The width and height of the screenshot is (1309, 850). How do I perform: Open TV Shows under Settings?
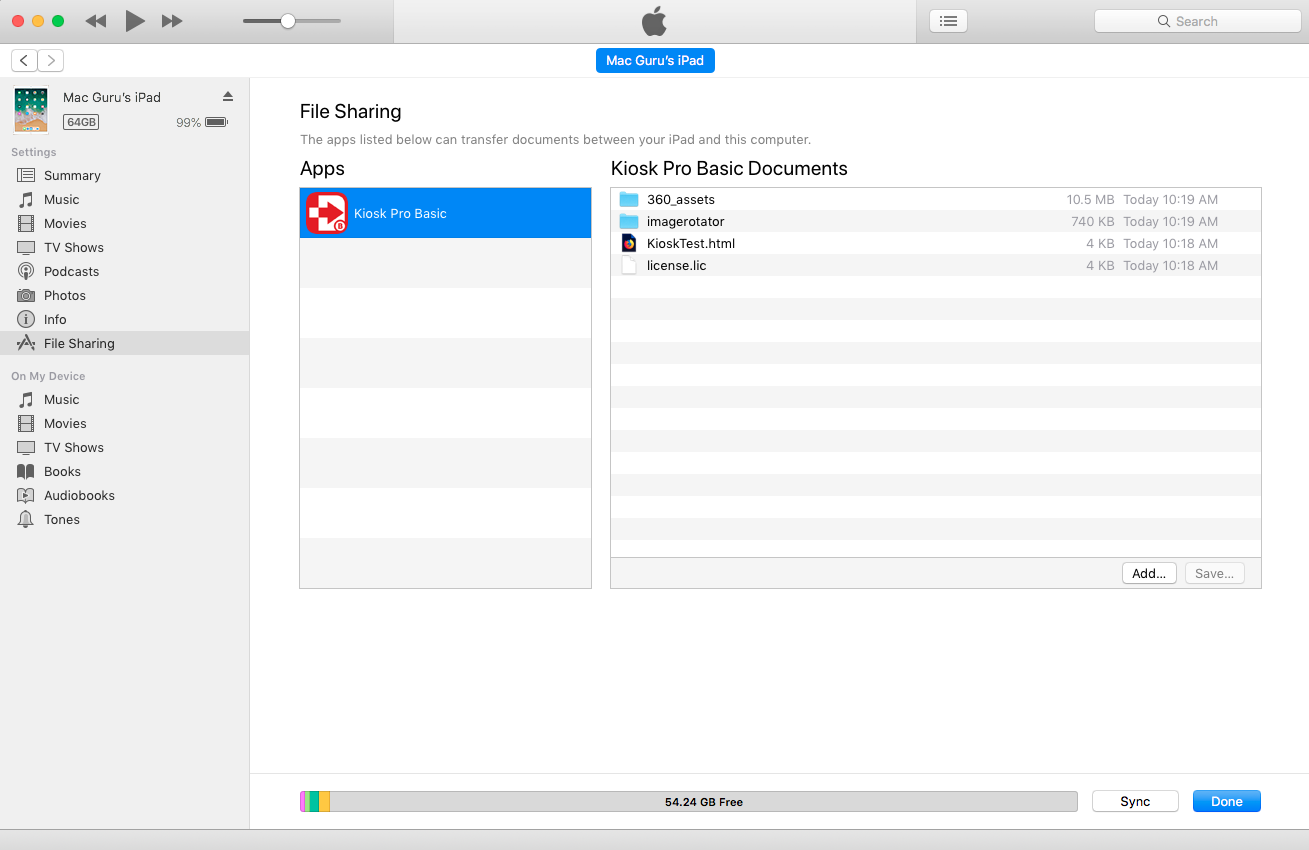pos(124,247)
